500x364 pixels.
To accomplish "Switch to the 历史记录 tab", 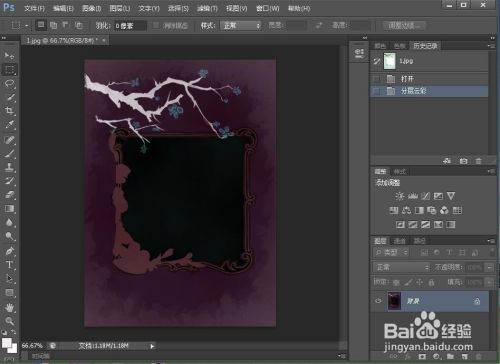I will click(x=425, y=46).
